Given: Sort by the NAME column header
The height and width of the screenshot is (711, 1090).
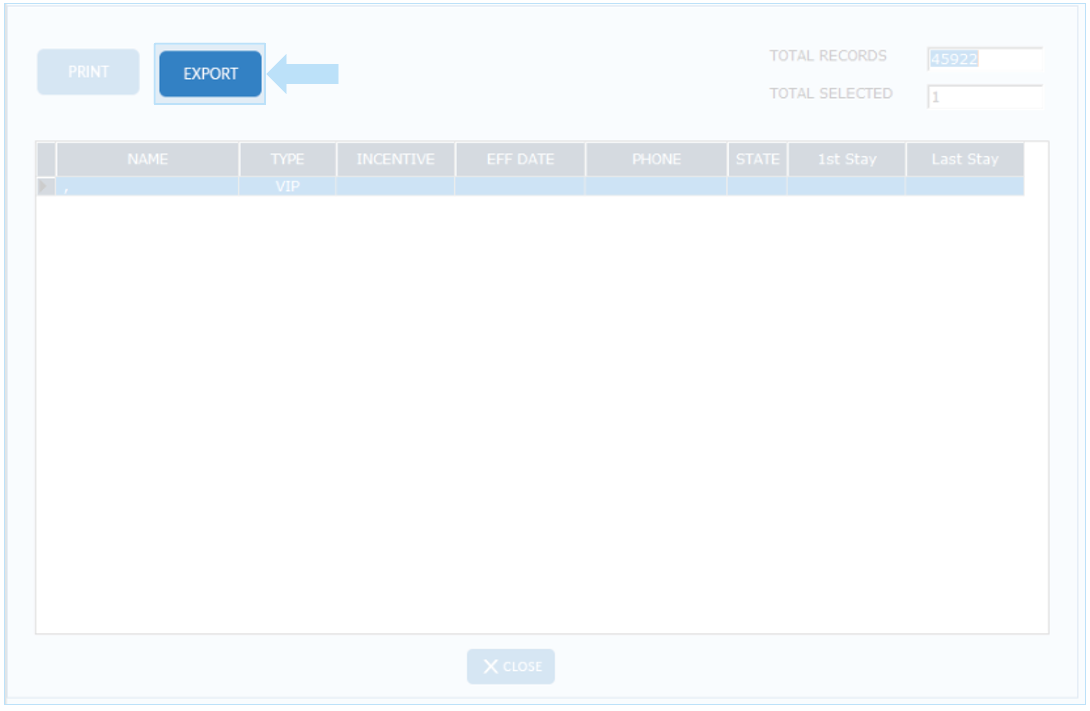Looking at the screenshot, I should (147, 160).
